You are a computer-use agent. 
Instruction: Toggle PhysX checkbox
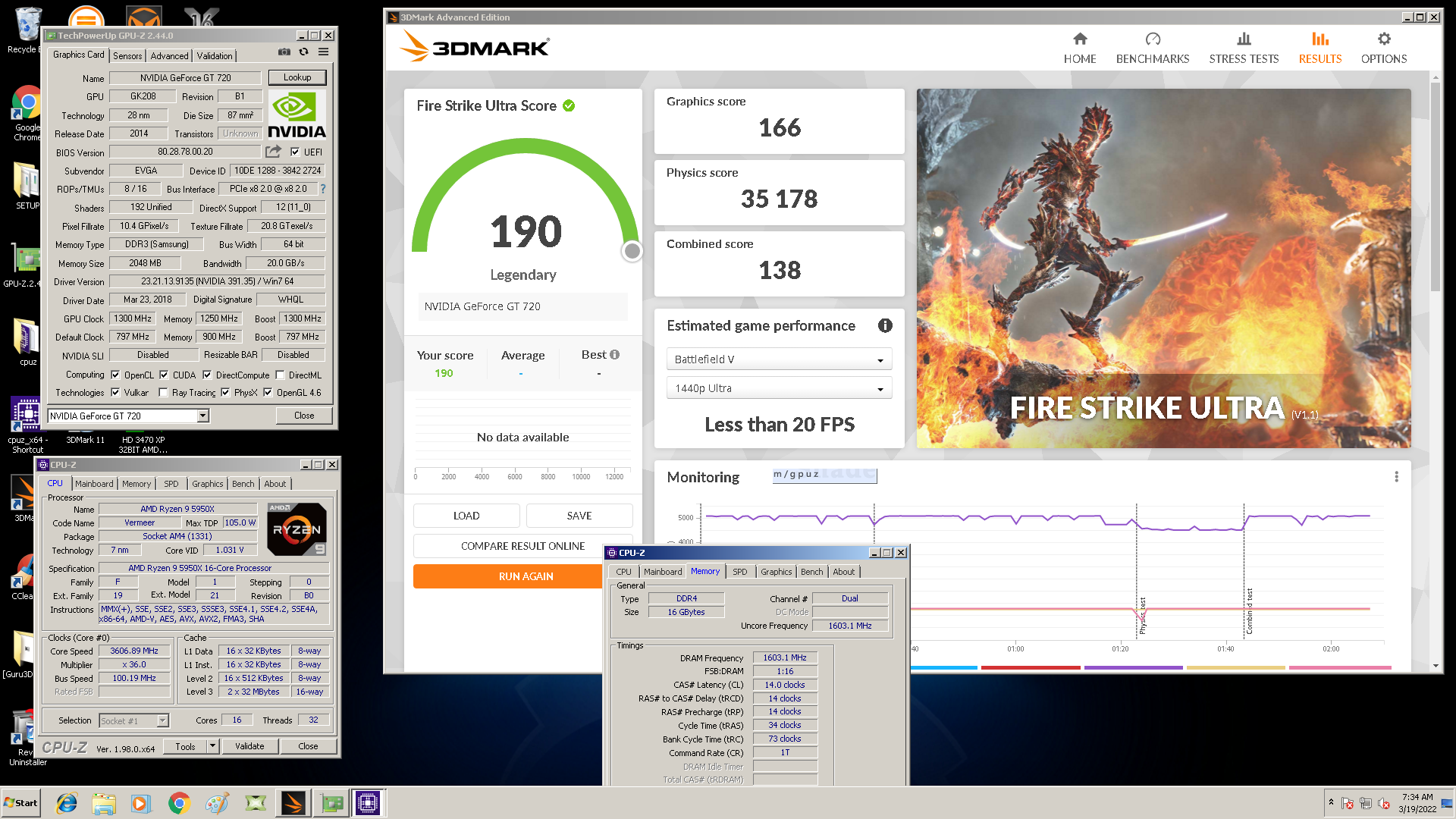coord(225,392)
